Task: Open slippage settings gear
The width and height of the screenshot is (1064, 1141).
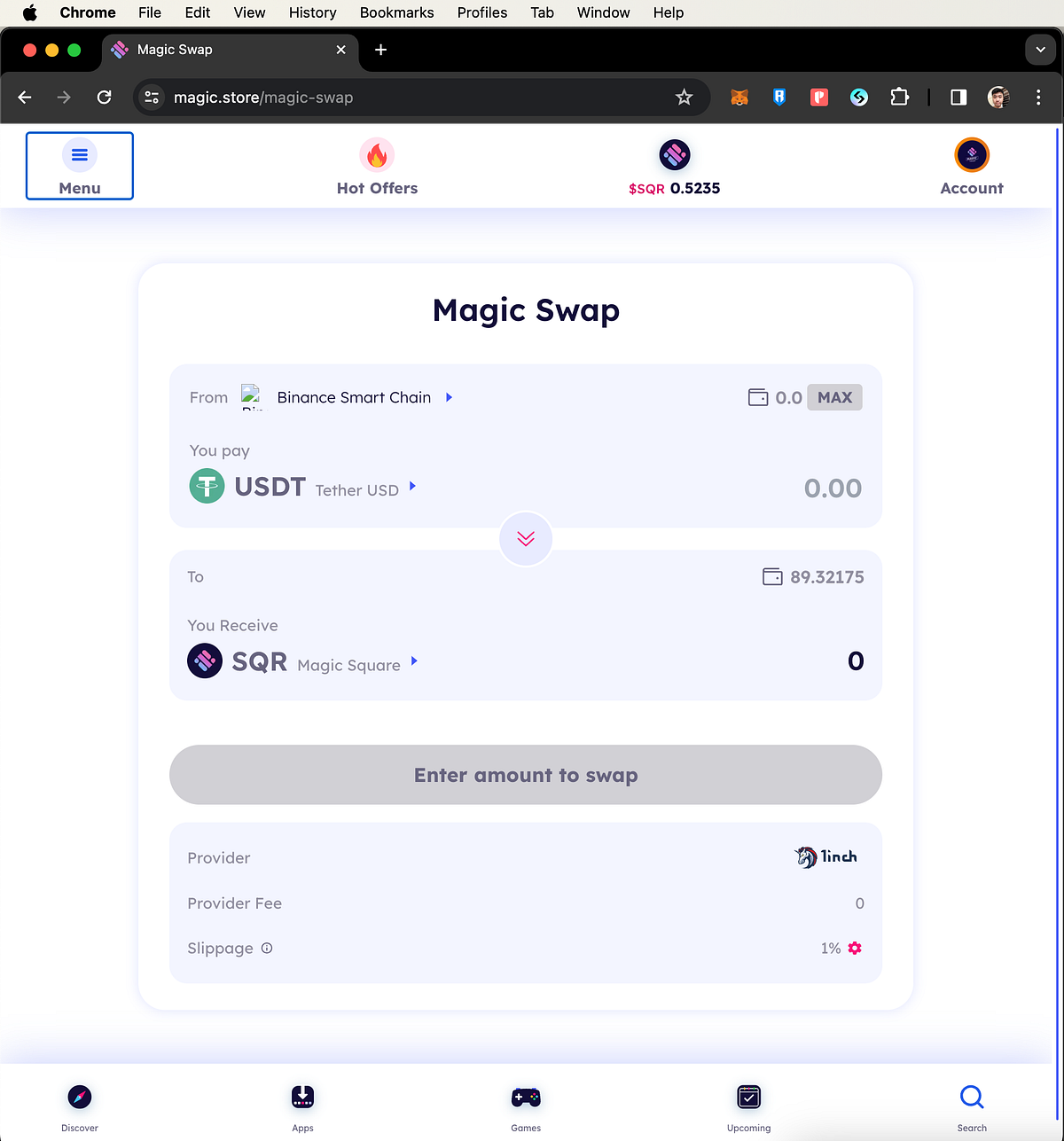Action: [x=854, y=948]
